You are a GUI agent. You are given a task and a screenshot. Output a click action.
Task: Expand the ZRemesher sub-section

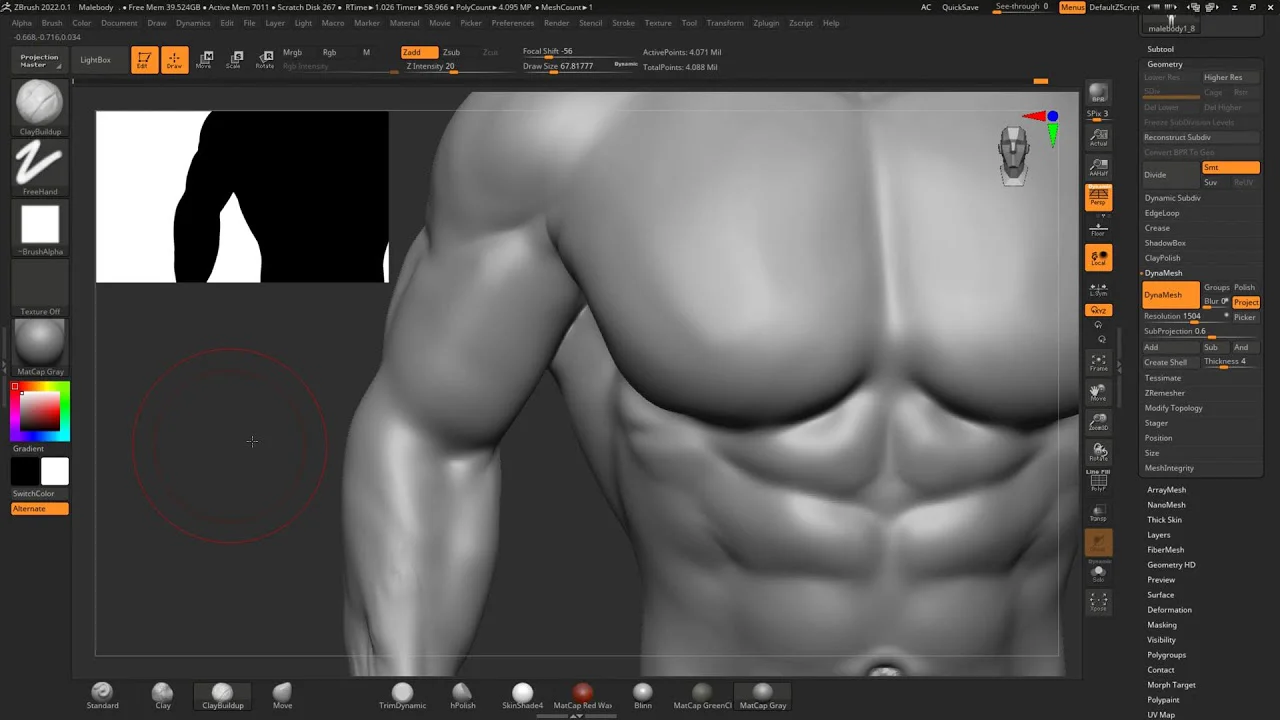[x=1164, y=393]
